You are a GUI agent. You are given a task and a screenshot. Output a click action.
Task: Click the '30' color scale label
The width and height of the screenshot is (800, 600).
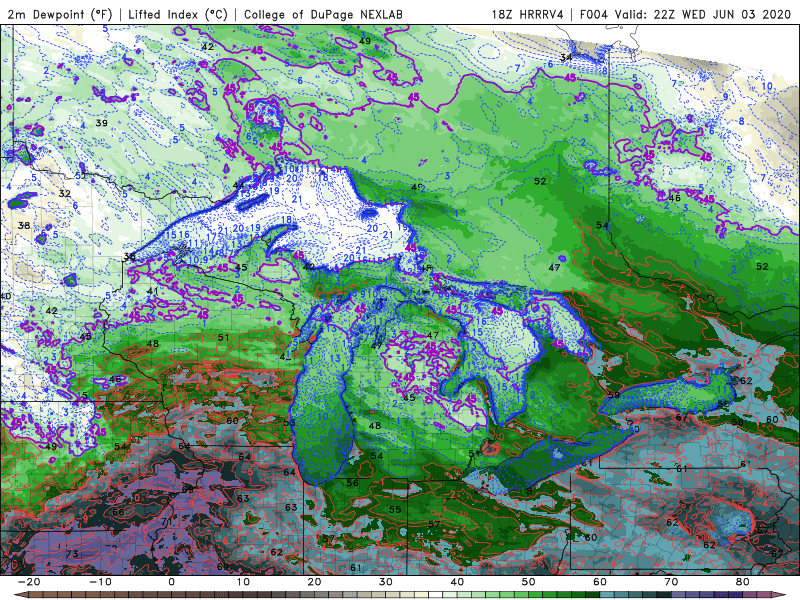(x=386, y=582)
